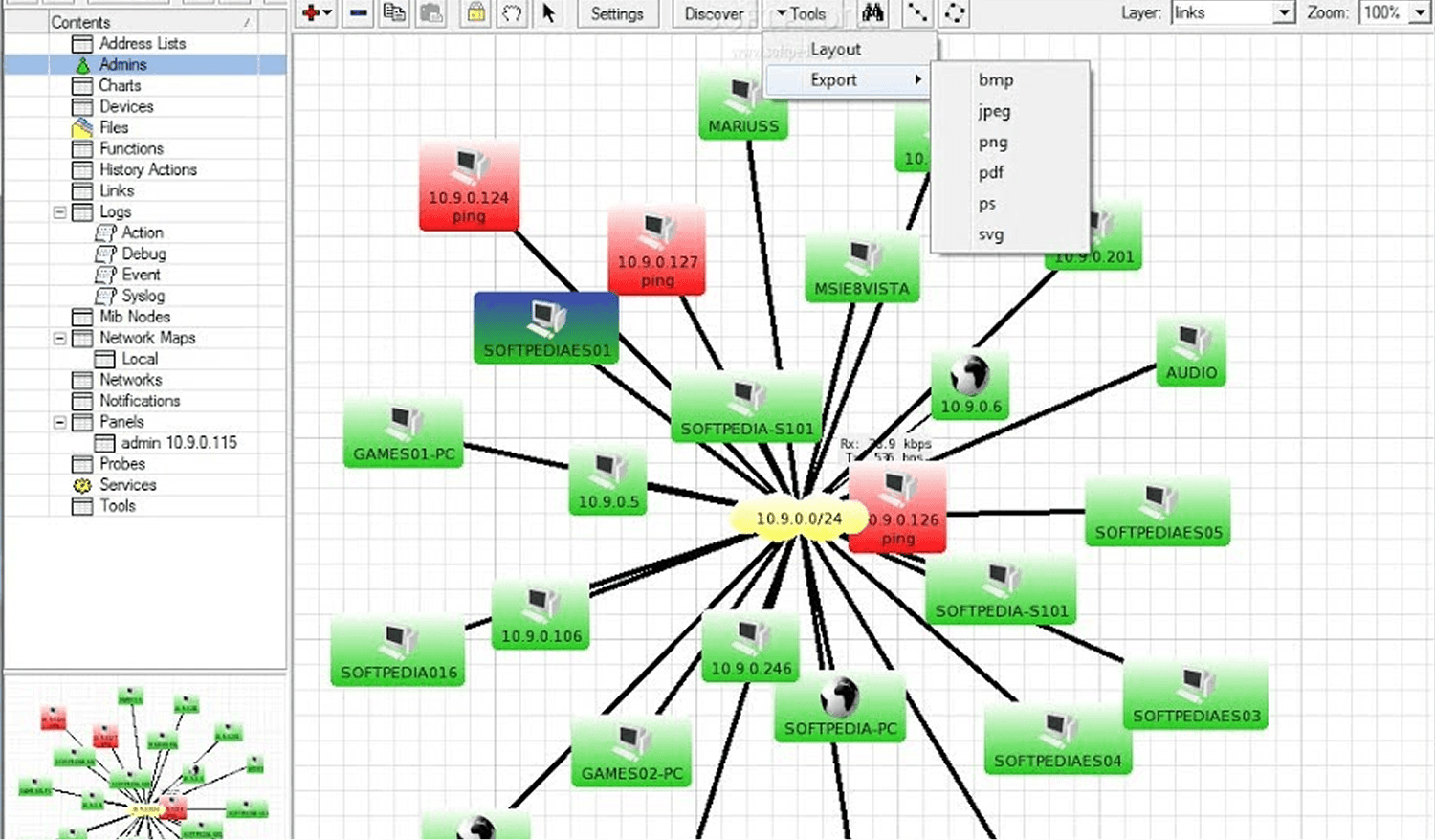Select the green Admins icon
This screenshot has height=840, width=1435.
[82, 64]
